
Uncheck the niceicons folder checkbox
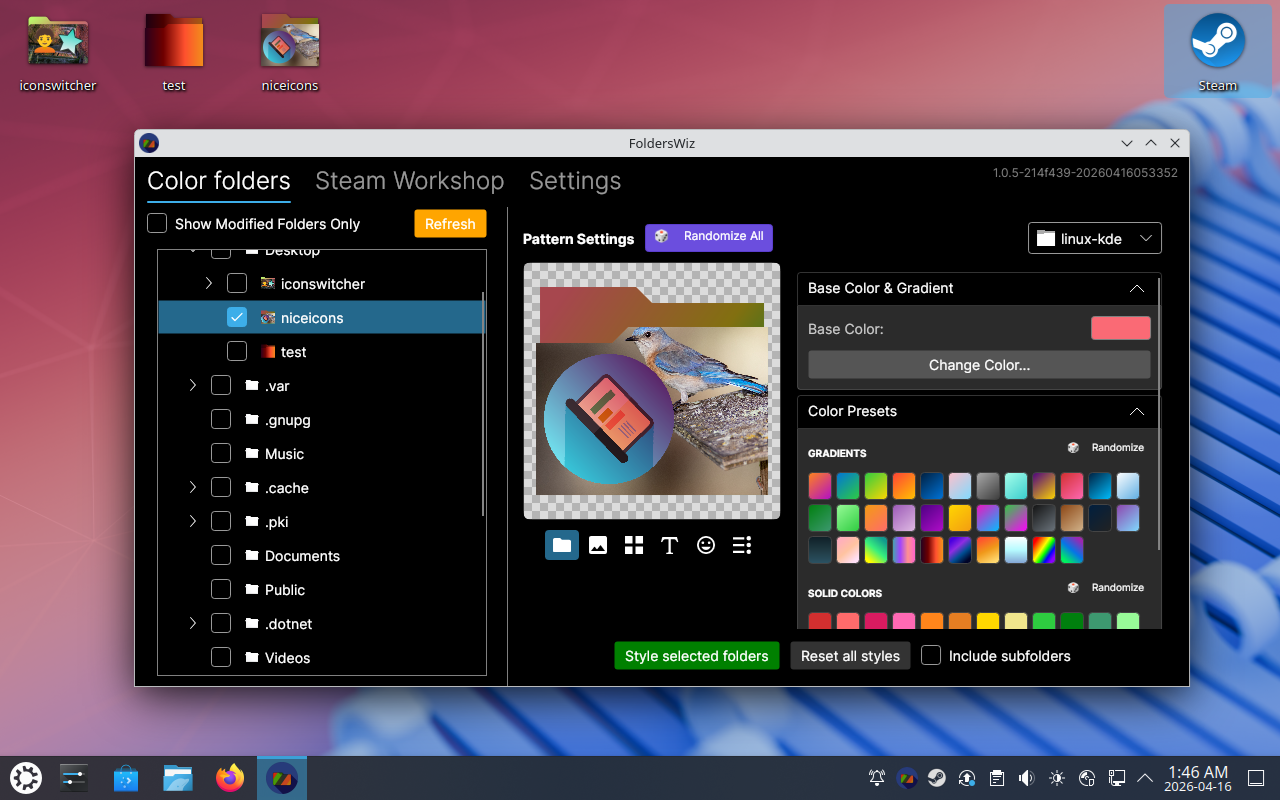237,317
